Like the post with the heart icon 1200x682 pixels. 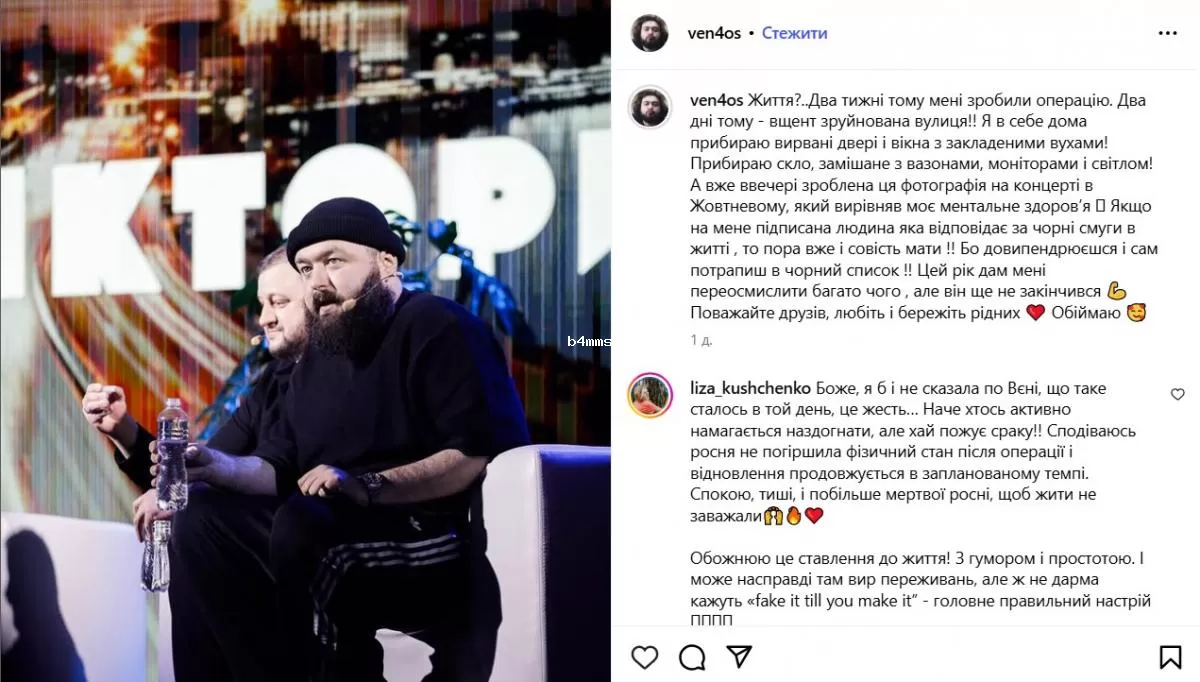pos(645,657)
